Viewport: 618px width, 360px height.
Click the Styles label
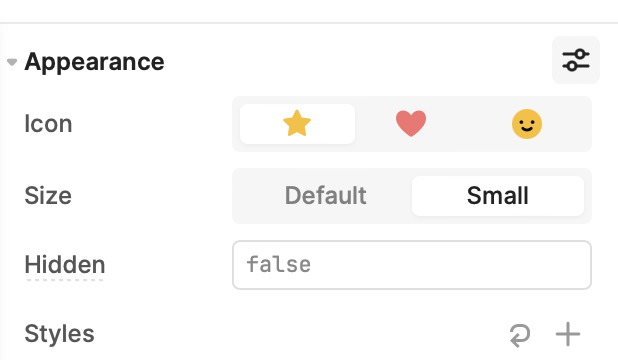coord(60,334)
